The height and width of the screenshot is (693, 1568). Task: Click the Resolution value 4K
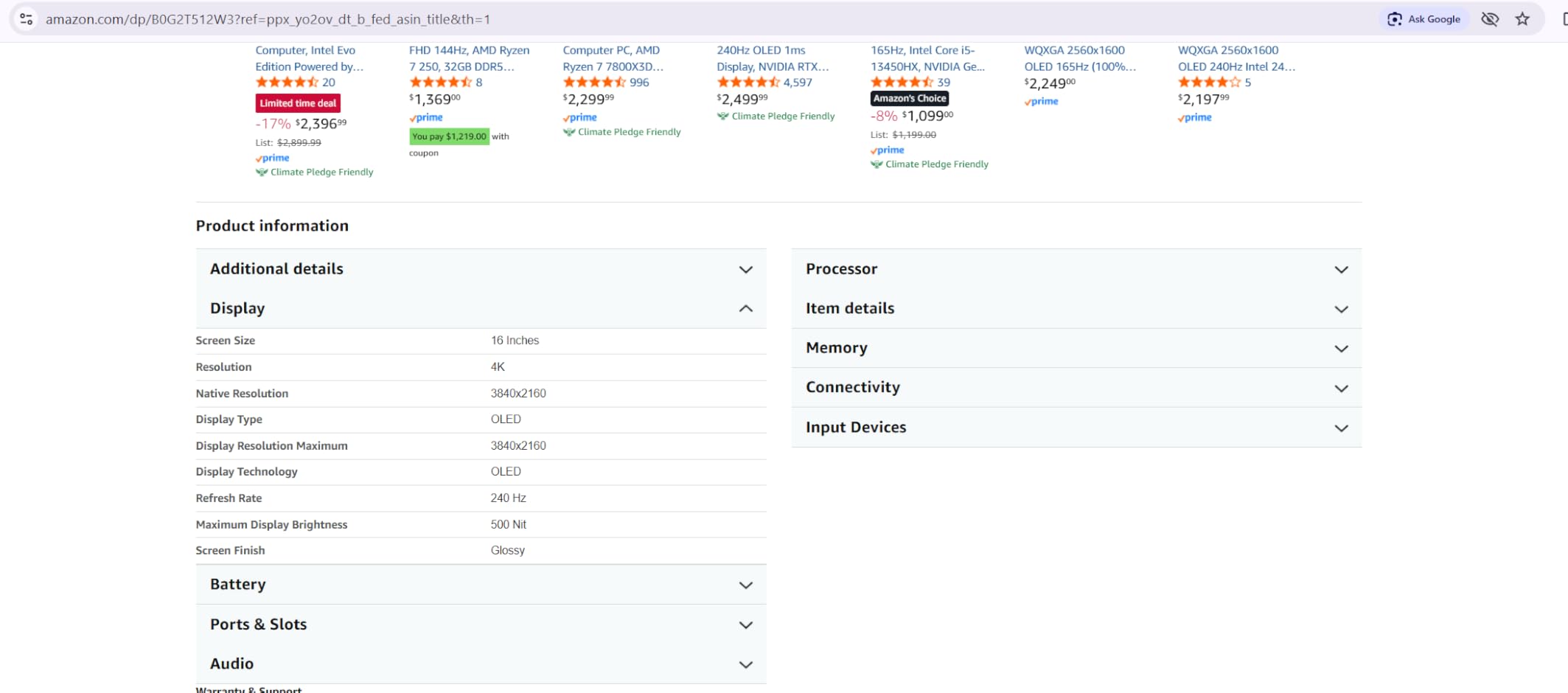point(498,367)
